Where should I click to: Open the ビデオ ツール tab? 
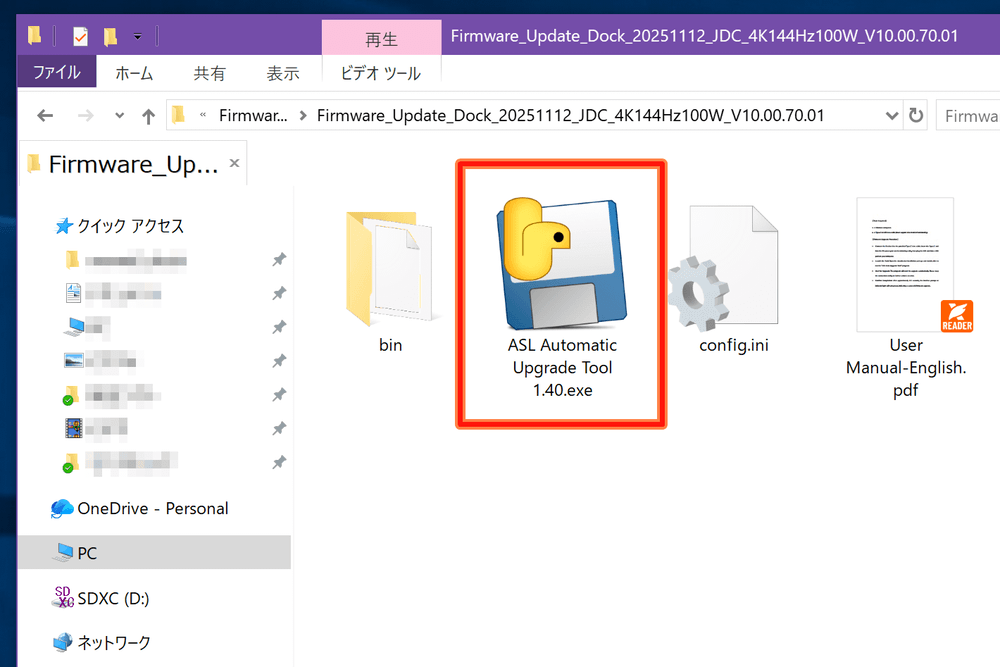(x=381, y=73)
